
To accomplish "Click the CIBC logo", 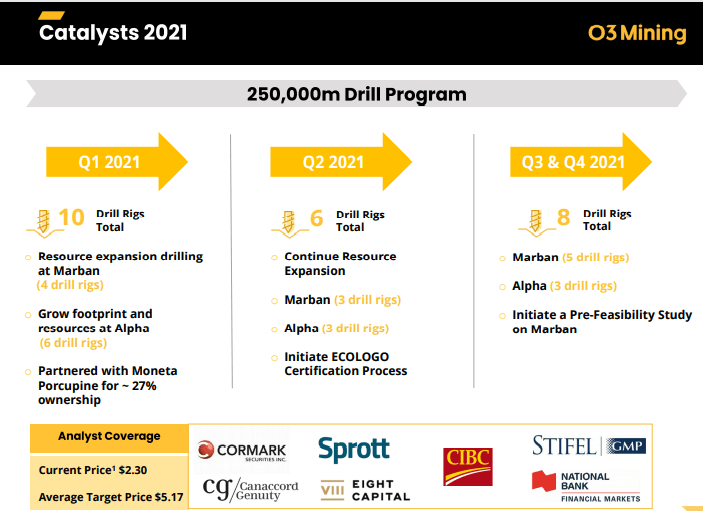I will [x=468, y=466].
